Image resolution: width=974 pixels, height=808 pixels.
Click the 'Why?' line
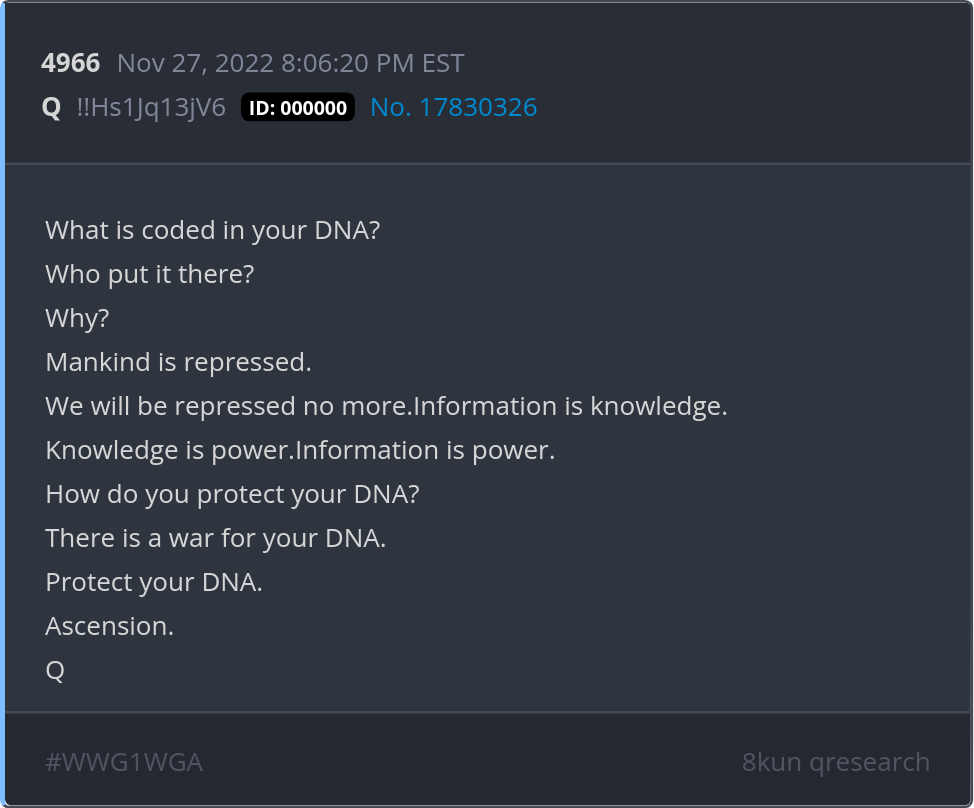click(77, 318)
